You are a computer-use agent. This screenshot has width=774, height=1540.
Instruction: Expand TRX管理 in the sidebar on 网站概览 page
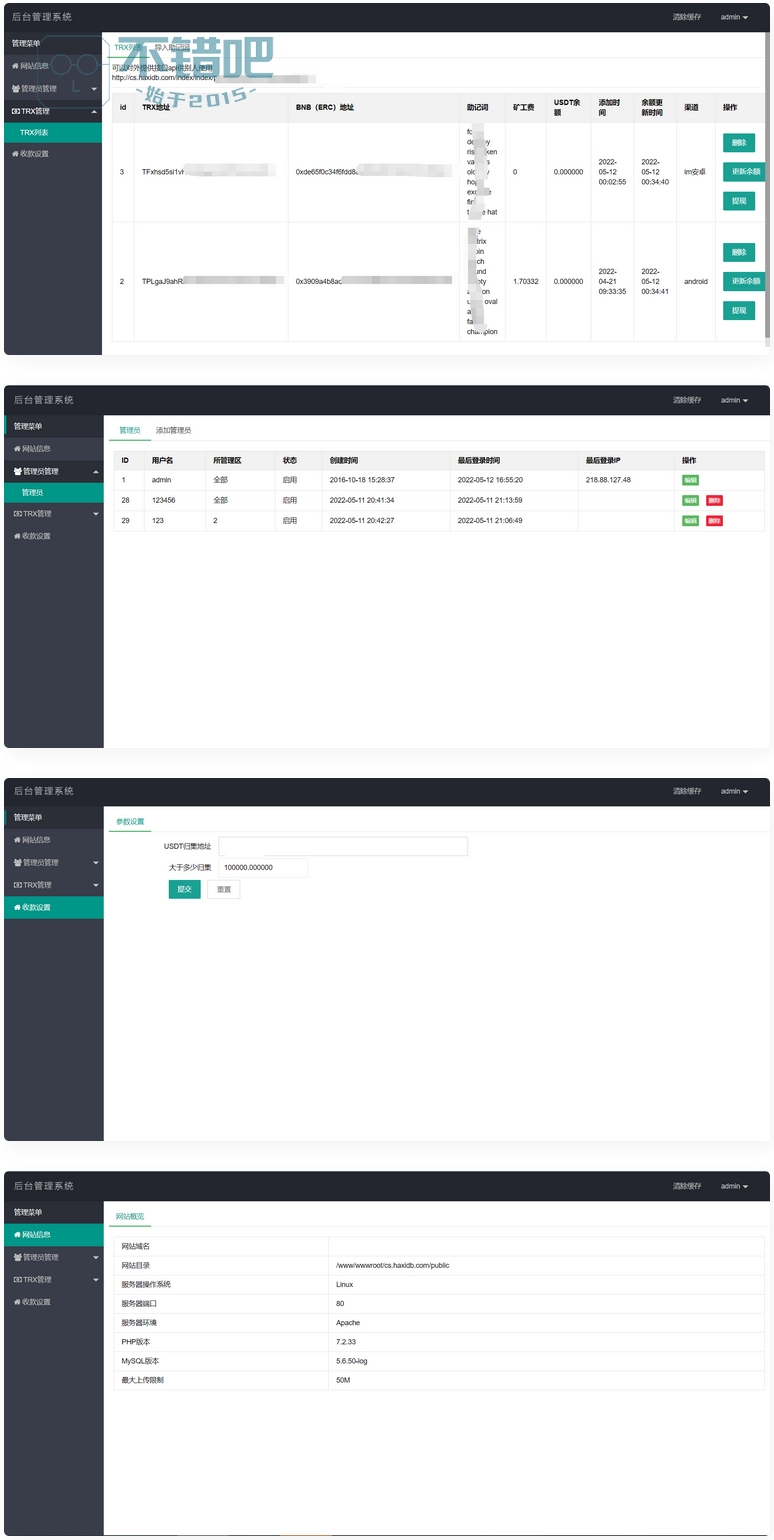click(95, 1280)
